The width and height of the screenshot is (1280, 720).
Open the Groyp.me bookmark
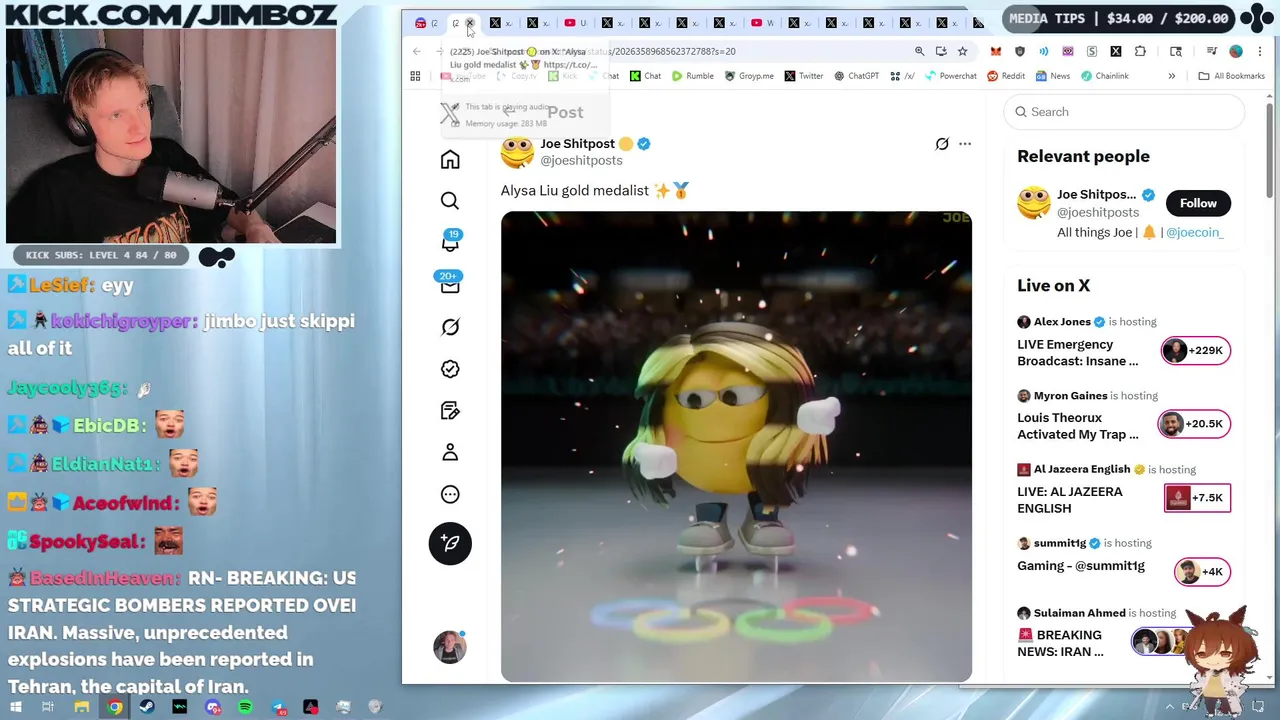click(x=749, y=76)
